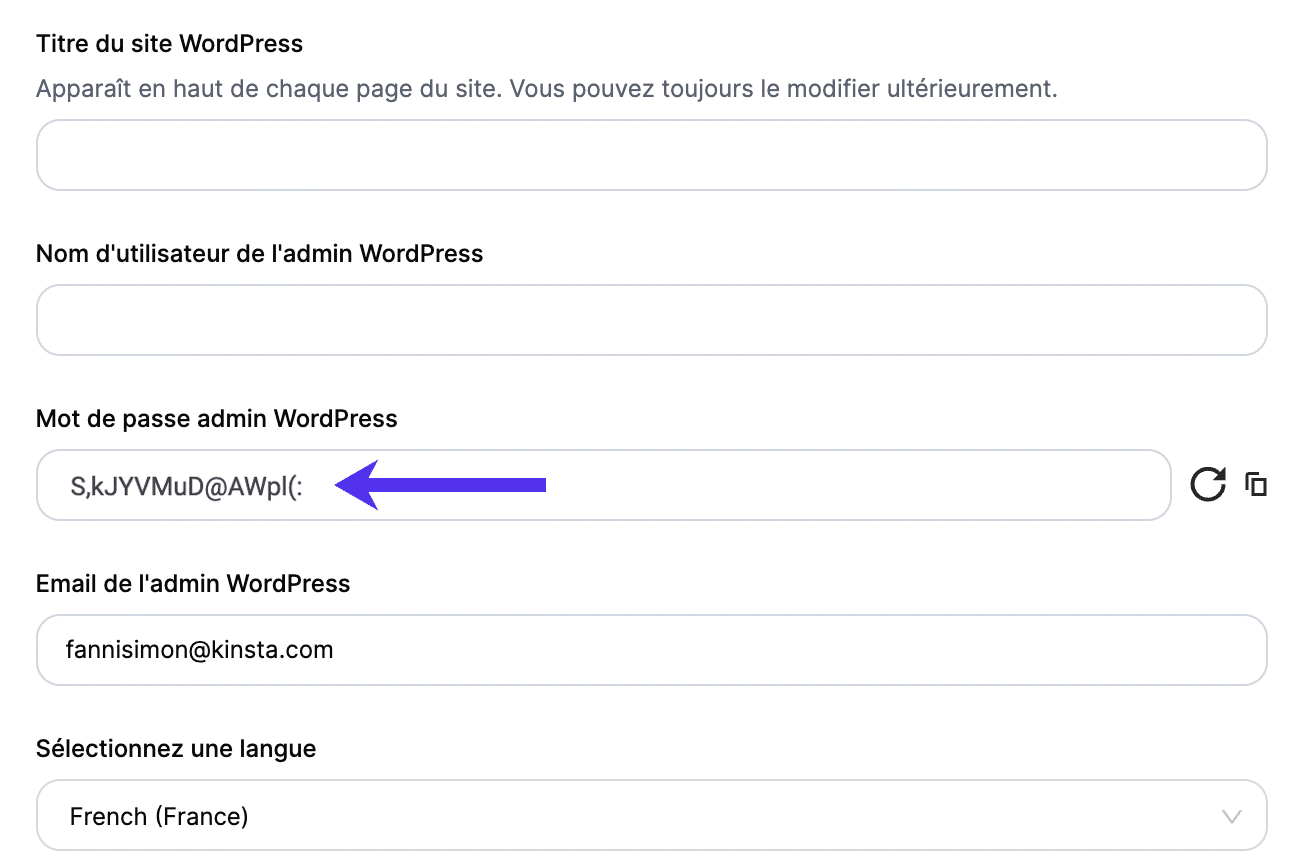Regenerate the WordPress admin password
1302x867 pixels.
[x=1207, y=485]
